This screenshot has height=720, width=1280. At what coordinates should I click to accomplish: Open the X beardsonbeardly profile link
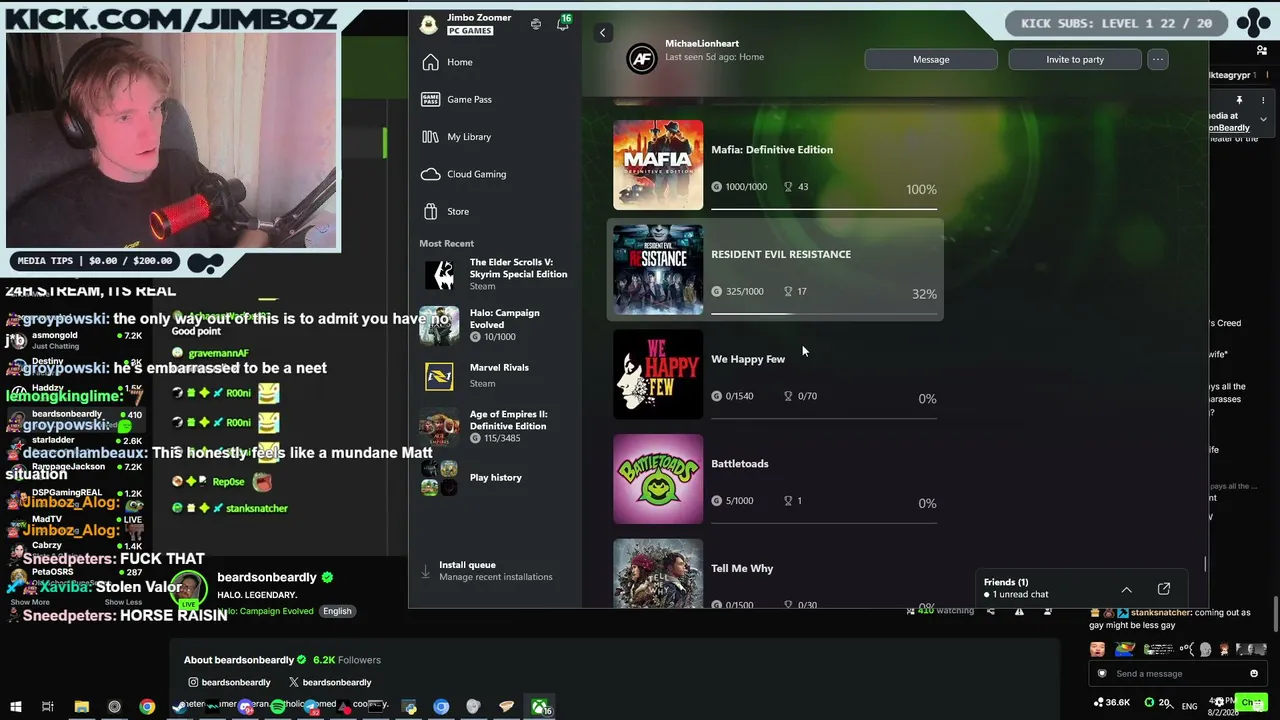click(x=329, y=682)
